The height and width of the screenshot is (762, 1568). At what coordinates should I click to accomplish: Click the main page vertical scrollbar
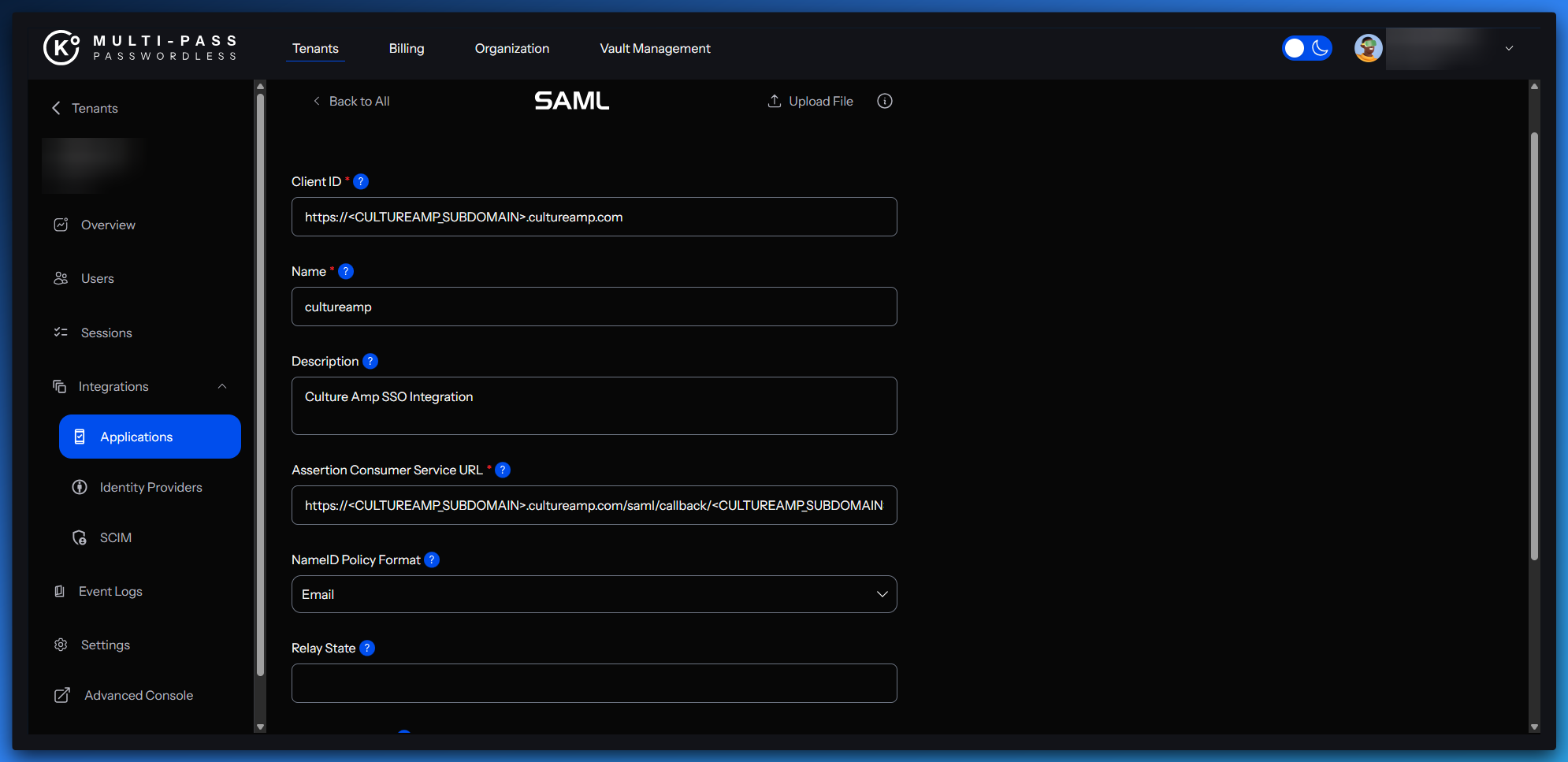pyautogui.click(x=1534, y=347)
